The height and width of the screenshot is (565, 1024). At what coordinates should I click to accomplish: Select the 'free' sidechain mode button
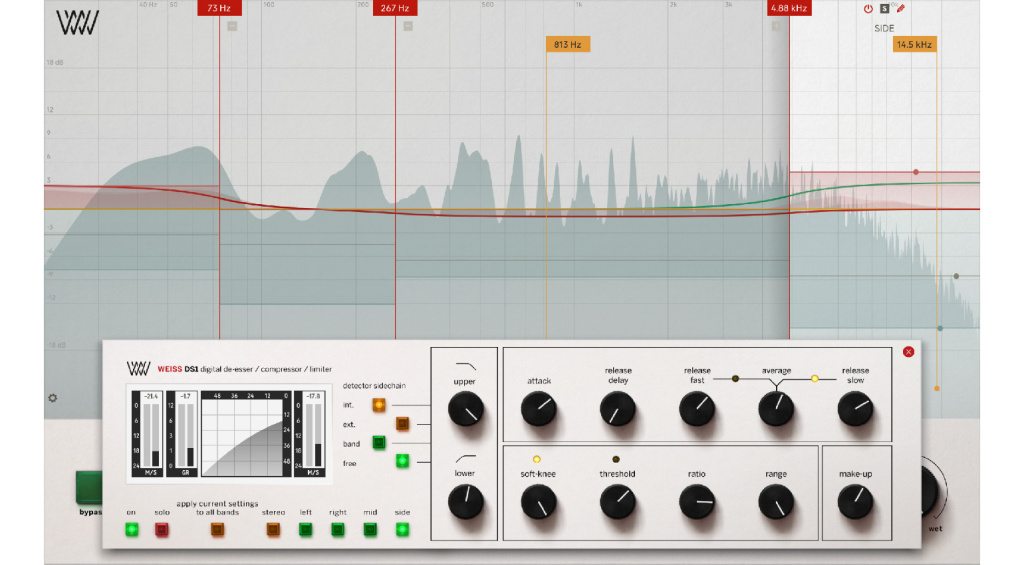point(402,462)
